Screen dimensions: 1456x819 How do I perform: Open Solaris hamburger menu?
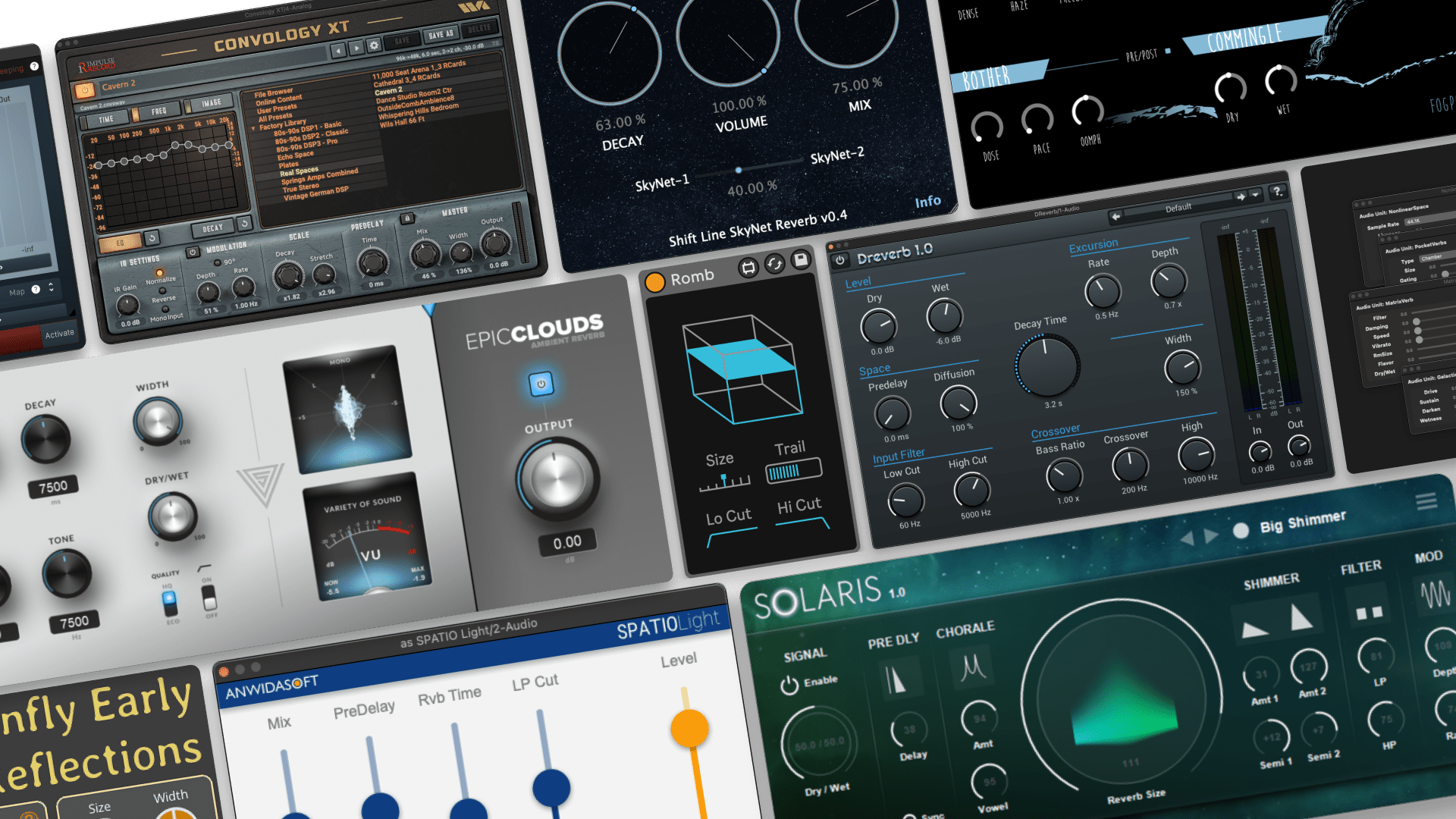coord(1426,501)
